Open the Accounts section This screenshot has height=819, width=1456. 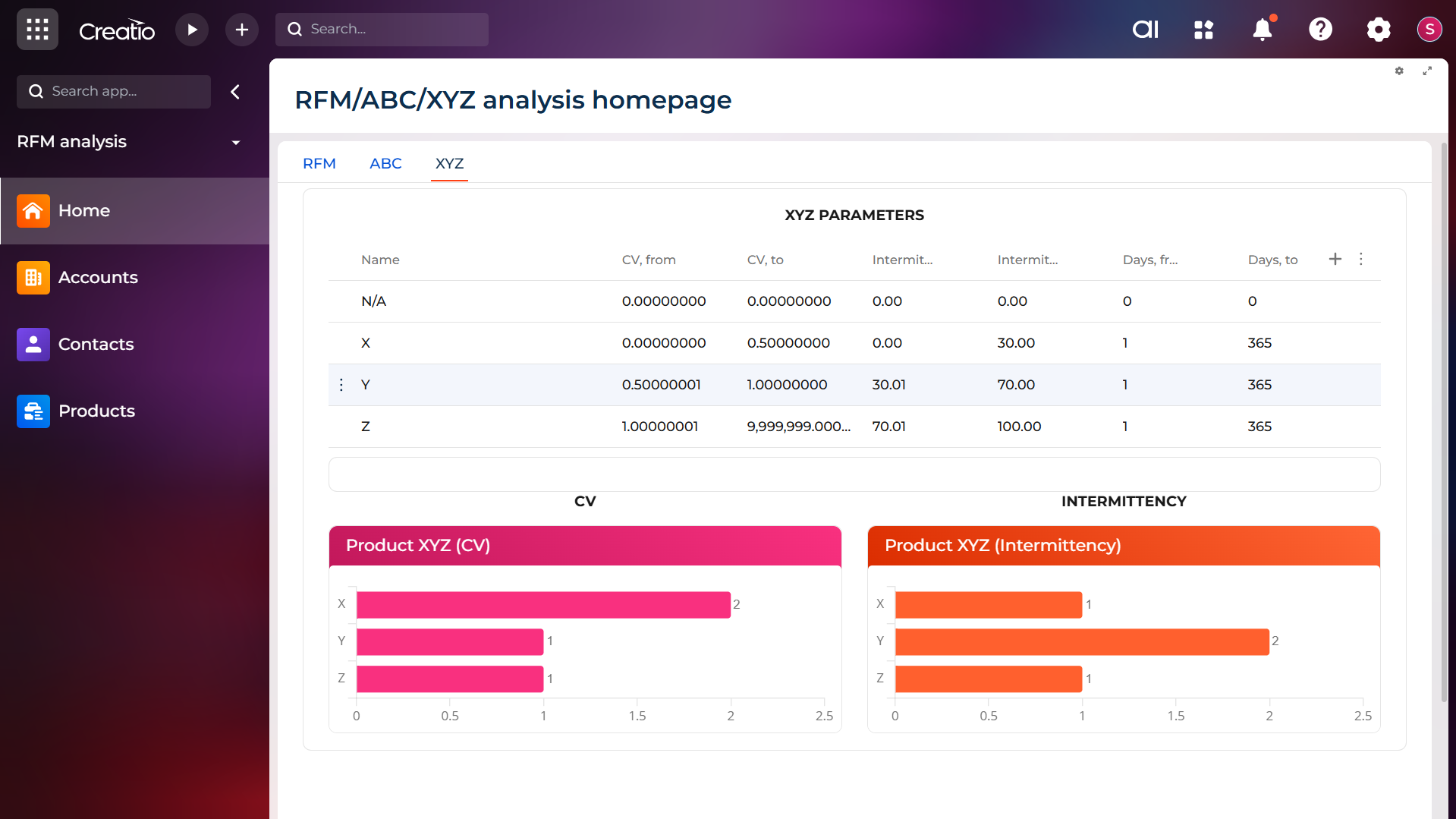(98, 278)
